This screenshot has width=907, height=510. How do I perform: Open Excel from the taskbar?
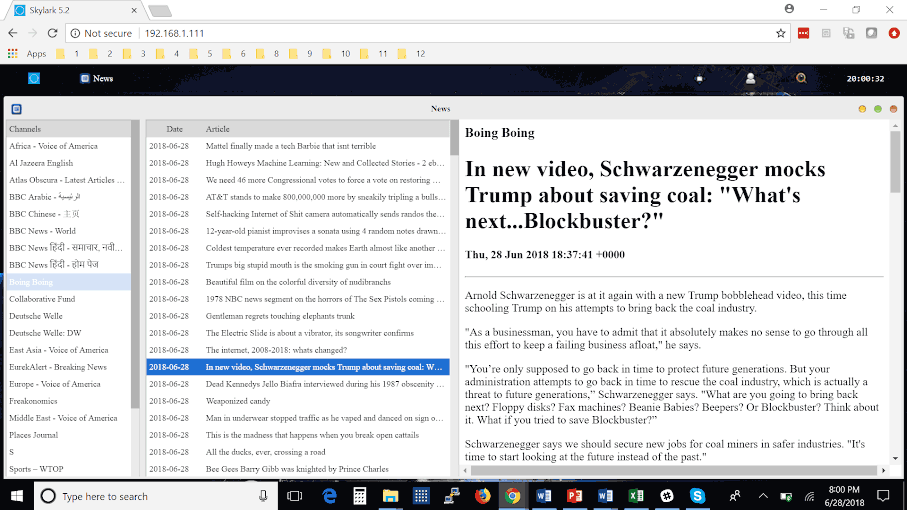point(636,496)
